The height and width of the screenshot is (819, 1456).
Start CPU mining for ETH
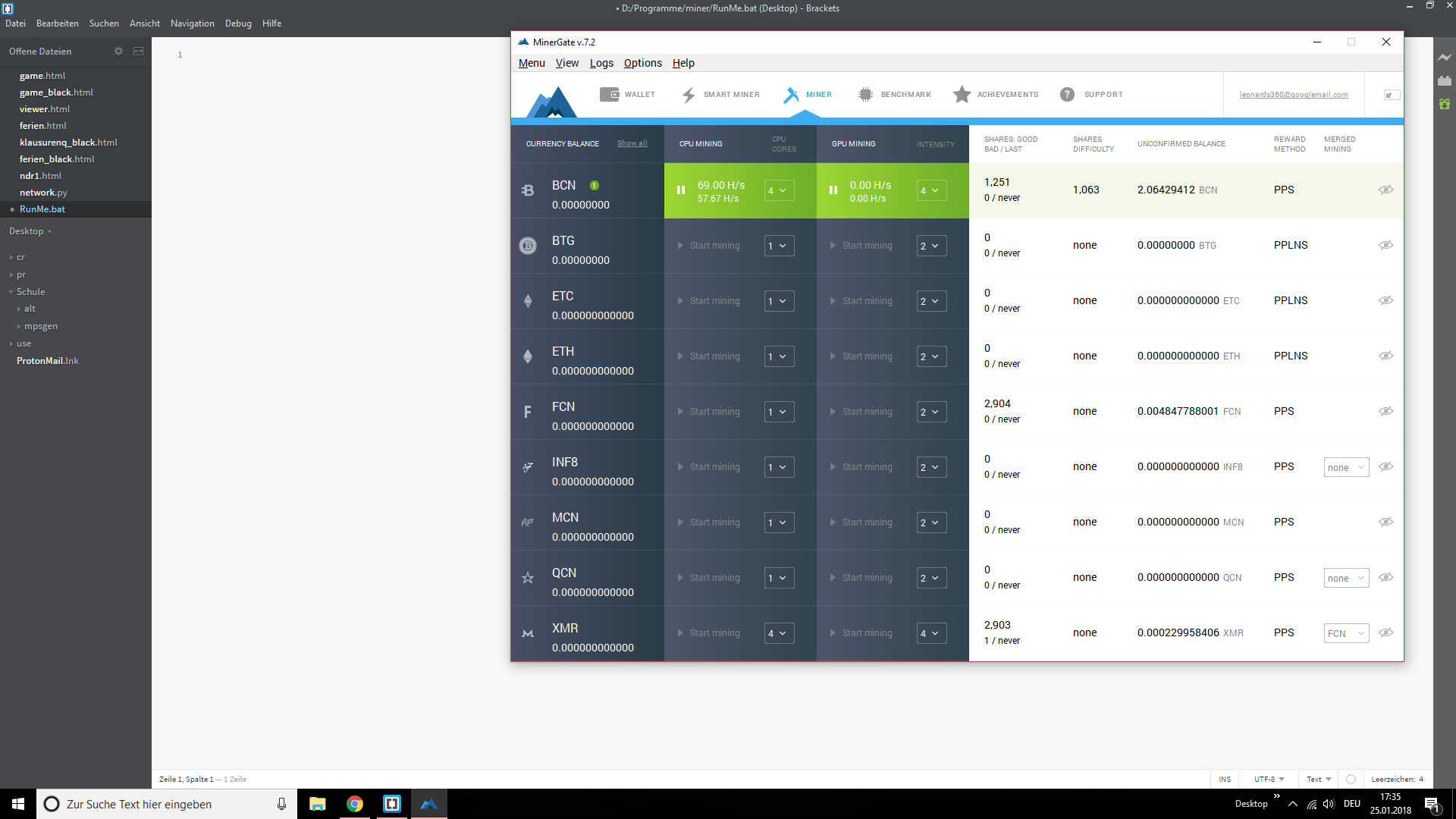(x=708, y=356)
